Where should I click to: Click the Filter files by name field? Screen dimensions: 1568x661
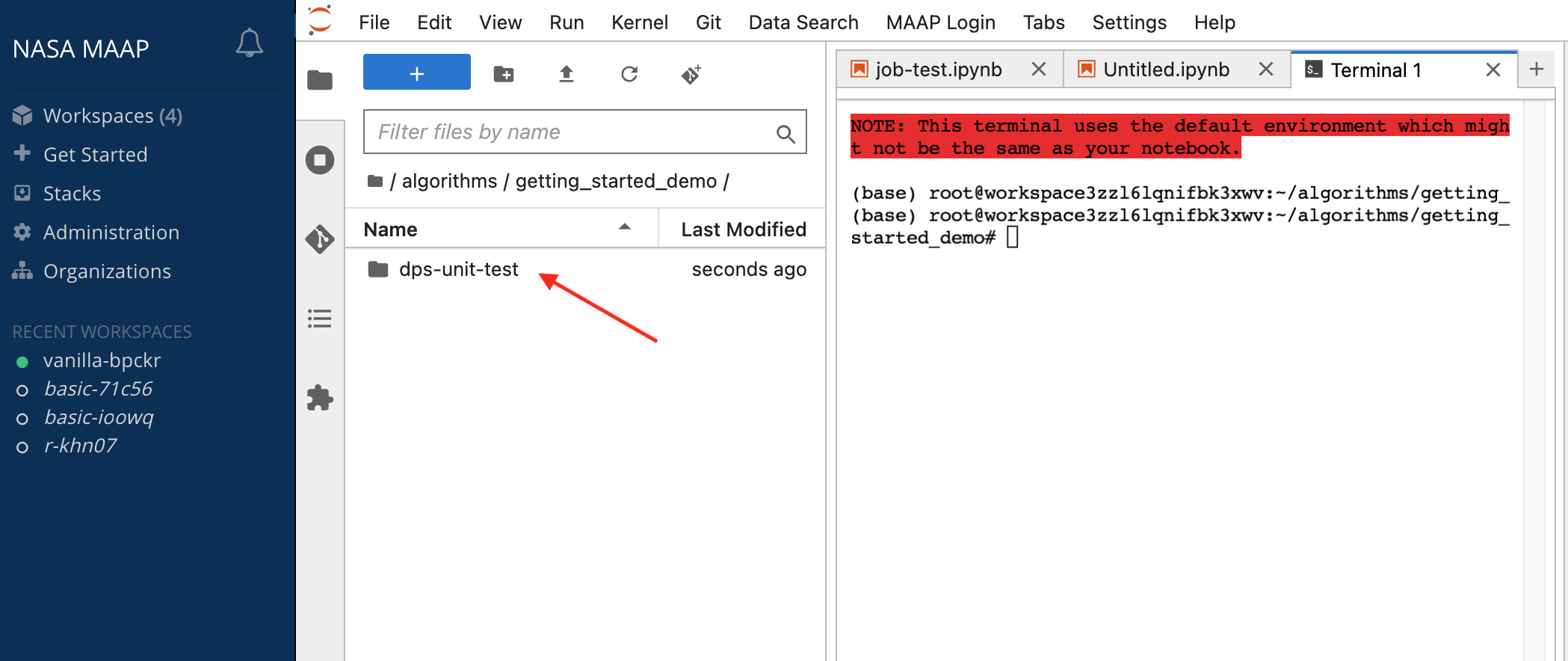(584, 132)
